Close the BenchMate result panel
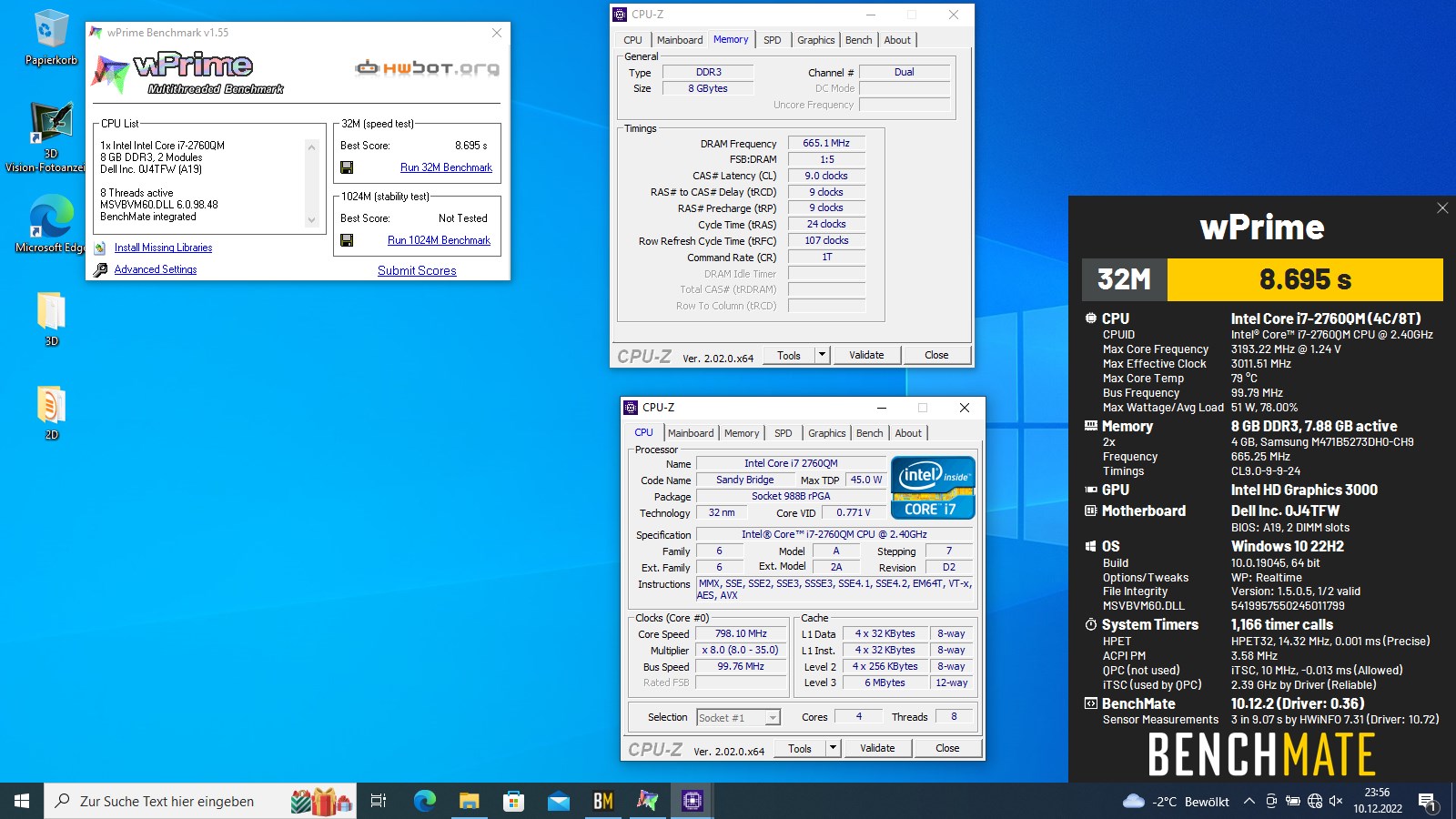Viewport: 1456px width, 819px height. point(1442,208)
